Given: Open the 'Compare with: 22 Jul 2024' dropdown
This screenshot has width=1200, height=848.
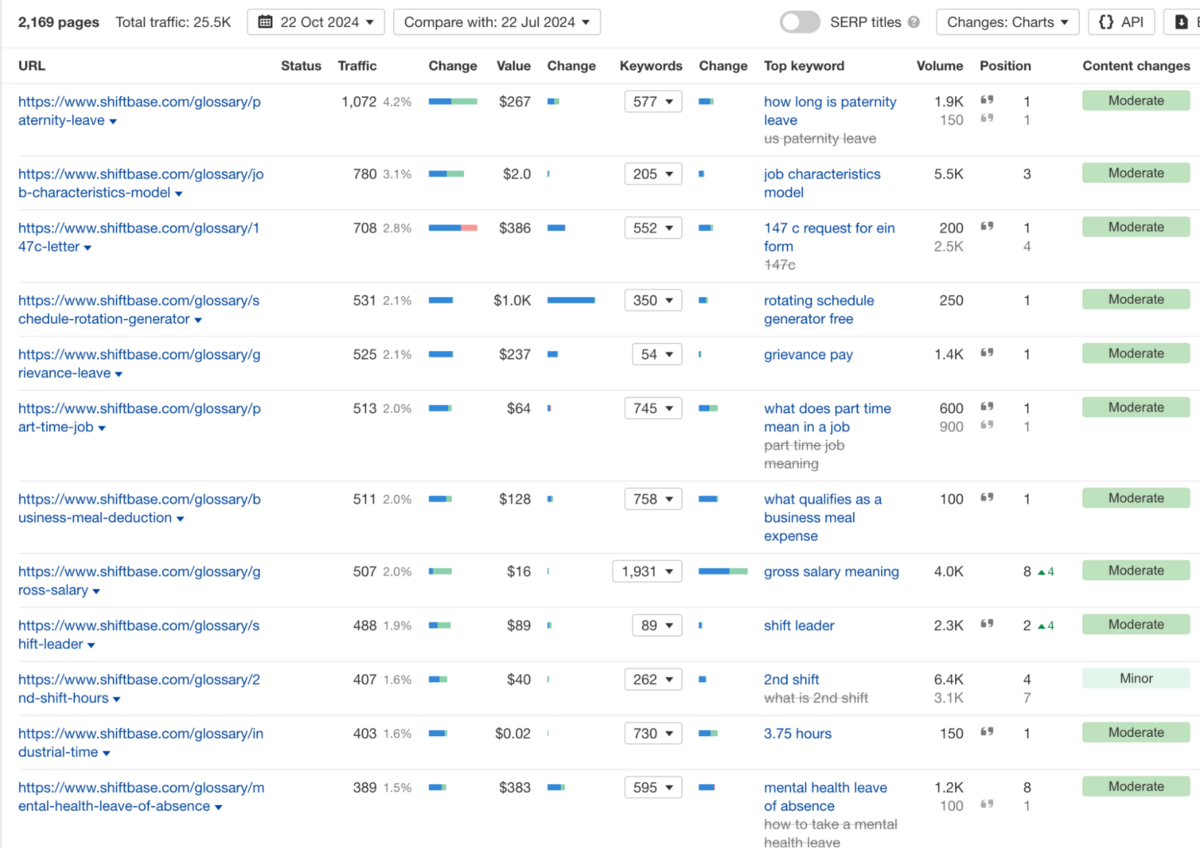Looking at the screenshot, I should 497,22.
